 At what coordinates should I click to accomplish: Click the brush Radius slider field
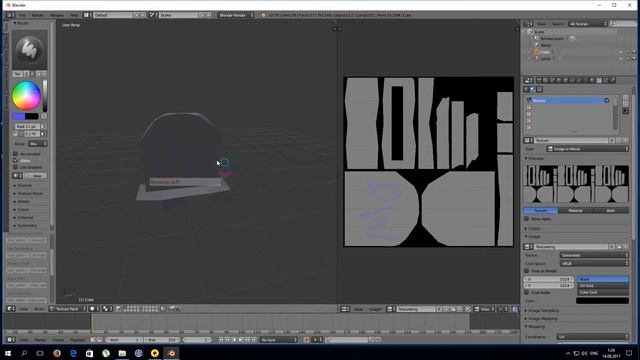[x=27, y=127]
